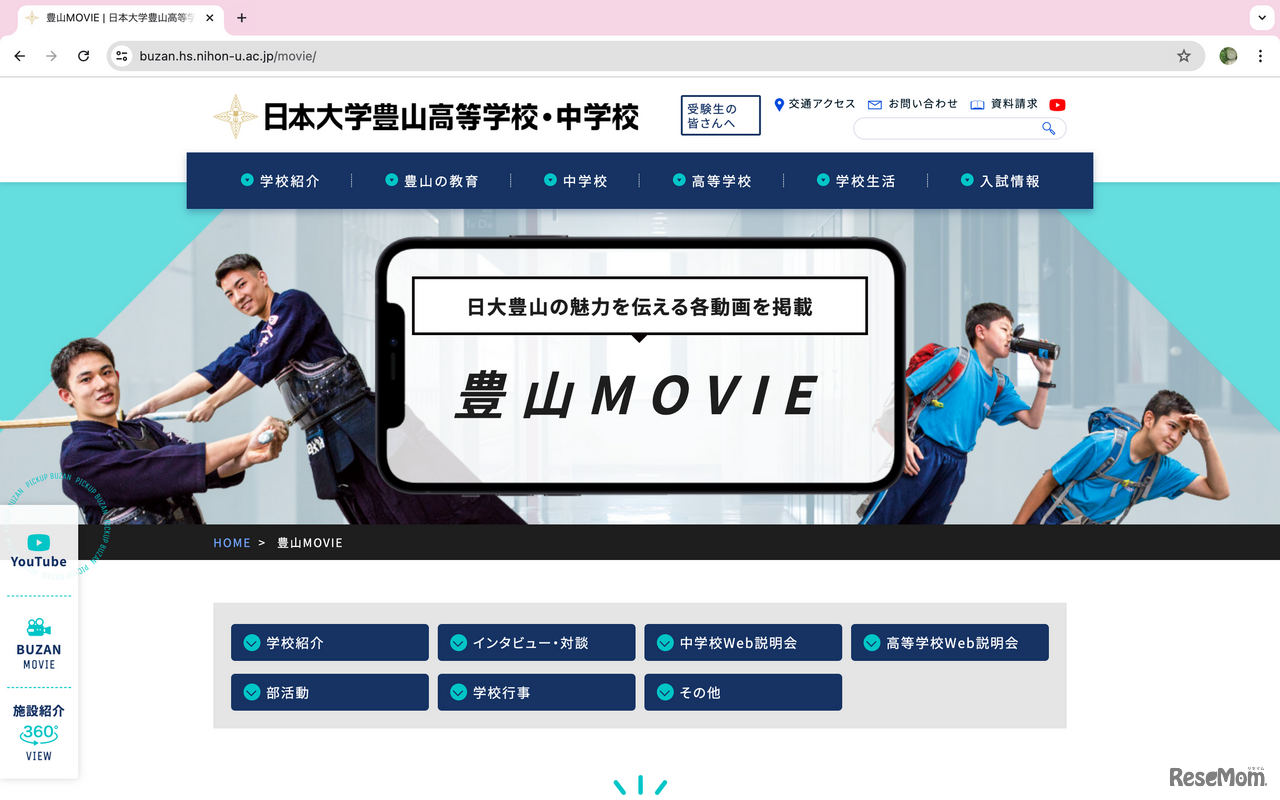Jump to 部活動 movie category
1280x800 pixels.
click(330, 692)
